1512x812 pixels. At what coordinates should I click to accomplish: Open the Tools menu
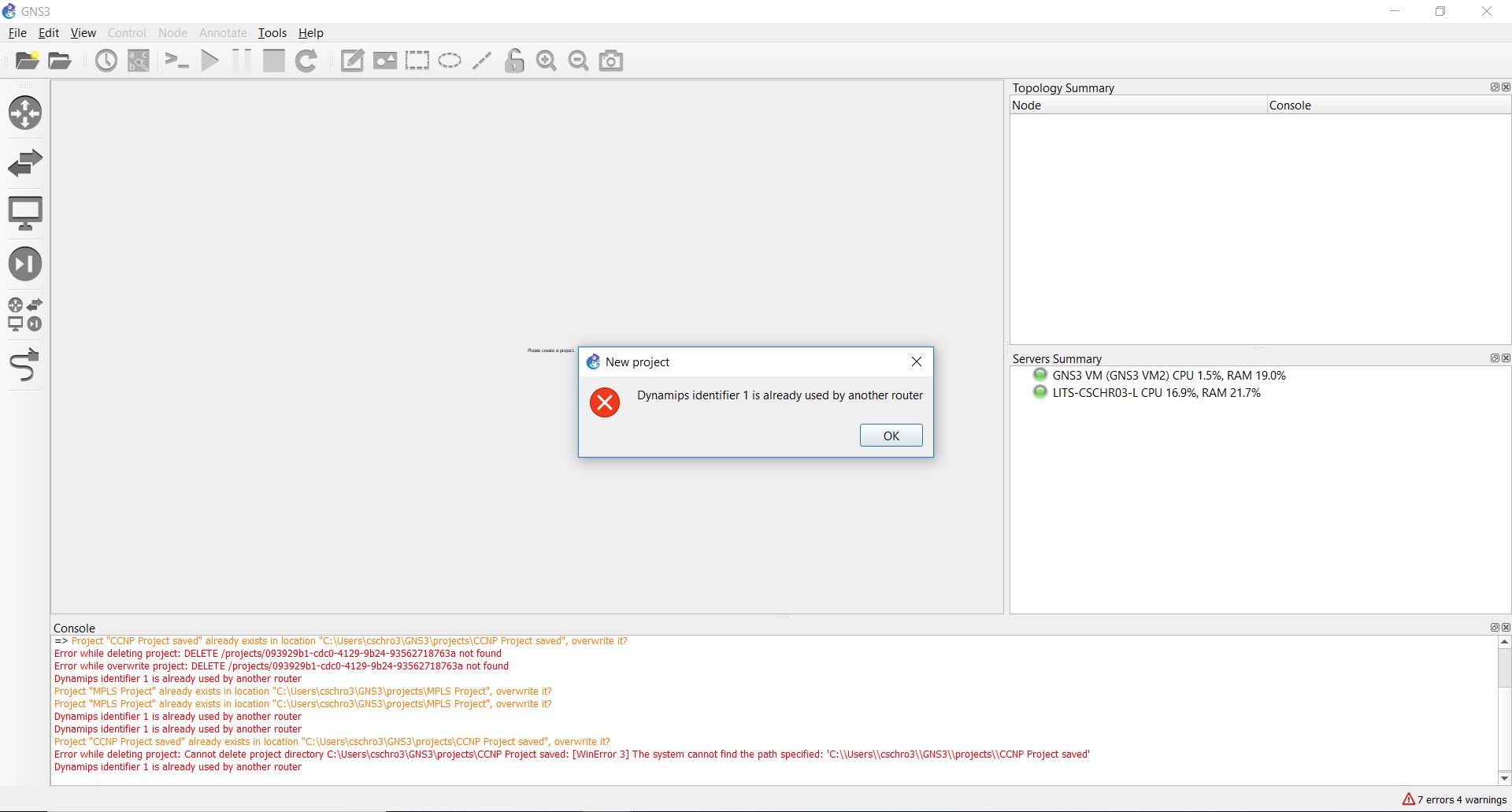[x=272, y=33]
